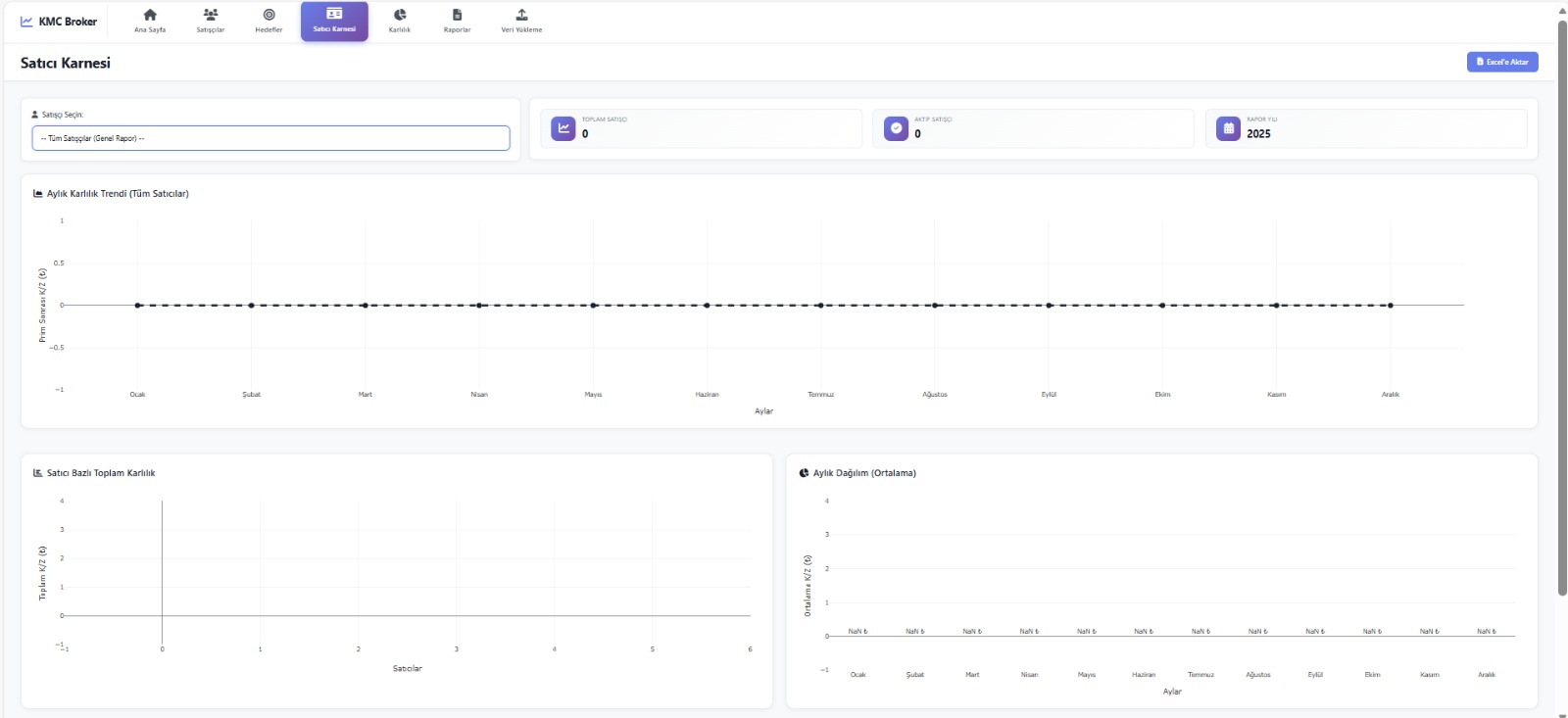
Task: Go to Ana Sayfa home icon
Action: coord(150,16)
